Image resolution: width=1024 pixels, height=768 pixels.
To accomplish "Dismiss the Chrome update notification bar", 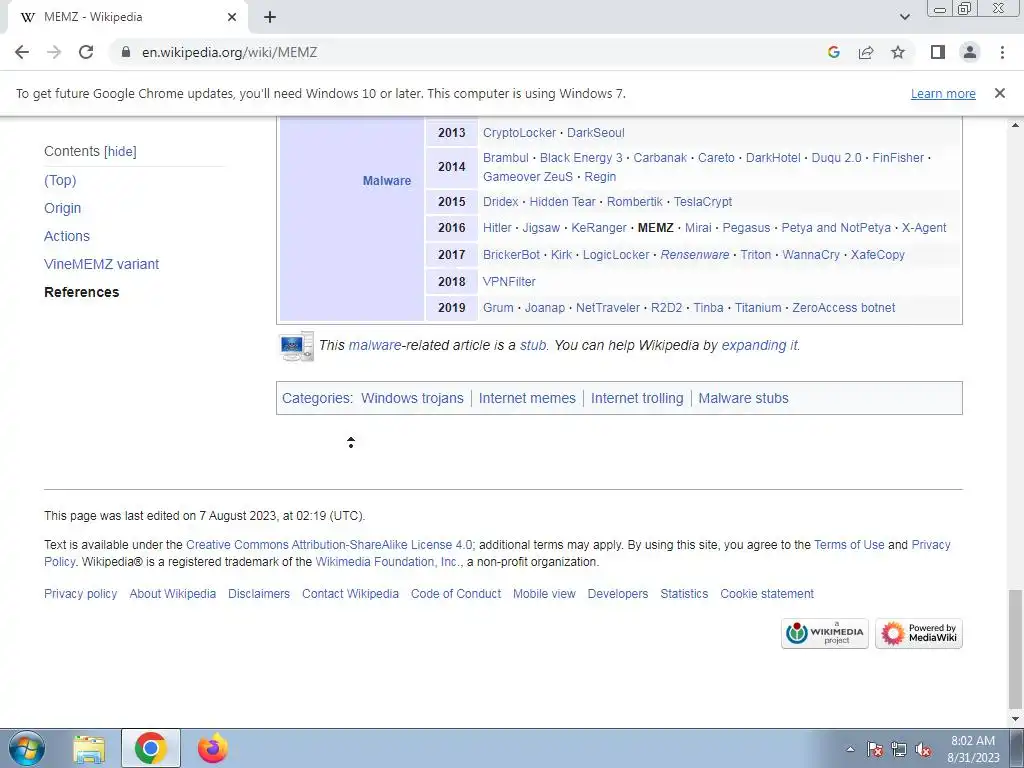I will 999,93.
